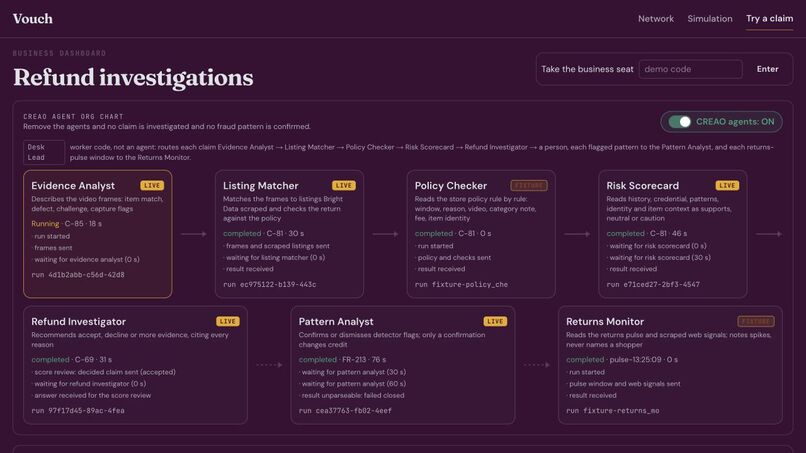The height and width of the screenshot is (453, 806).
Task: Click Returns Monitor pulse-13:25:09 status
Action: click(622, 359)
